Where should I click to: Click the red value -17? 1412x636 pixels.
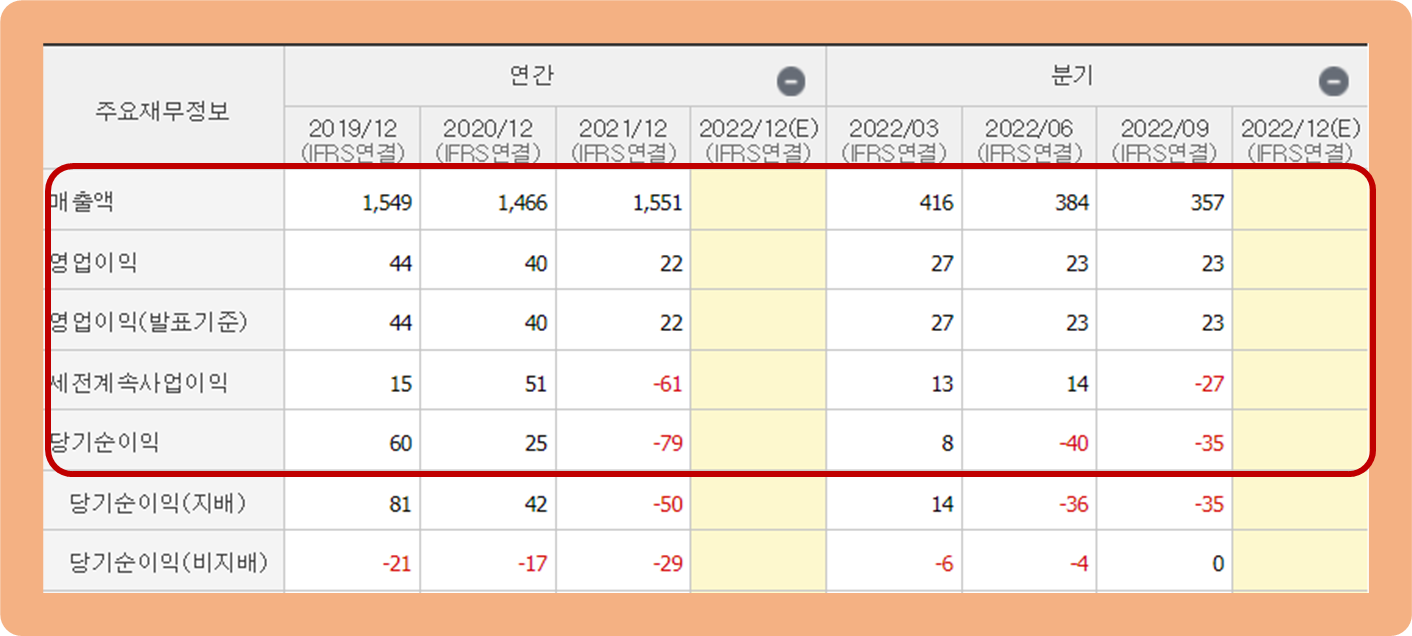532,565
